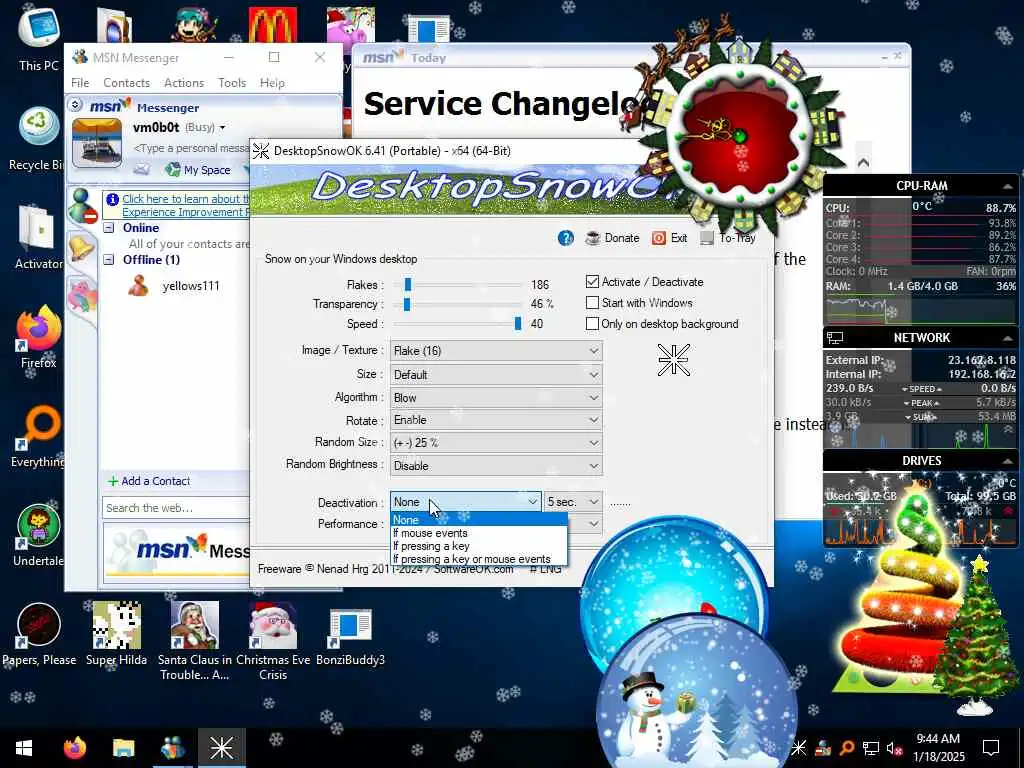This screenshot has width=1024, height=768.
Task: Open BonziBuddy3 desktop shortcut
Action: point(351,637)
